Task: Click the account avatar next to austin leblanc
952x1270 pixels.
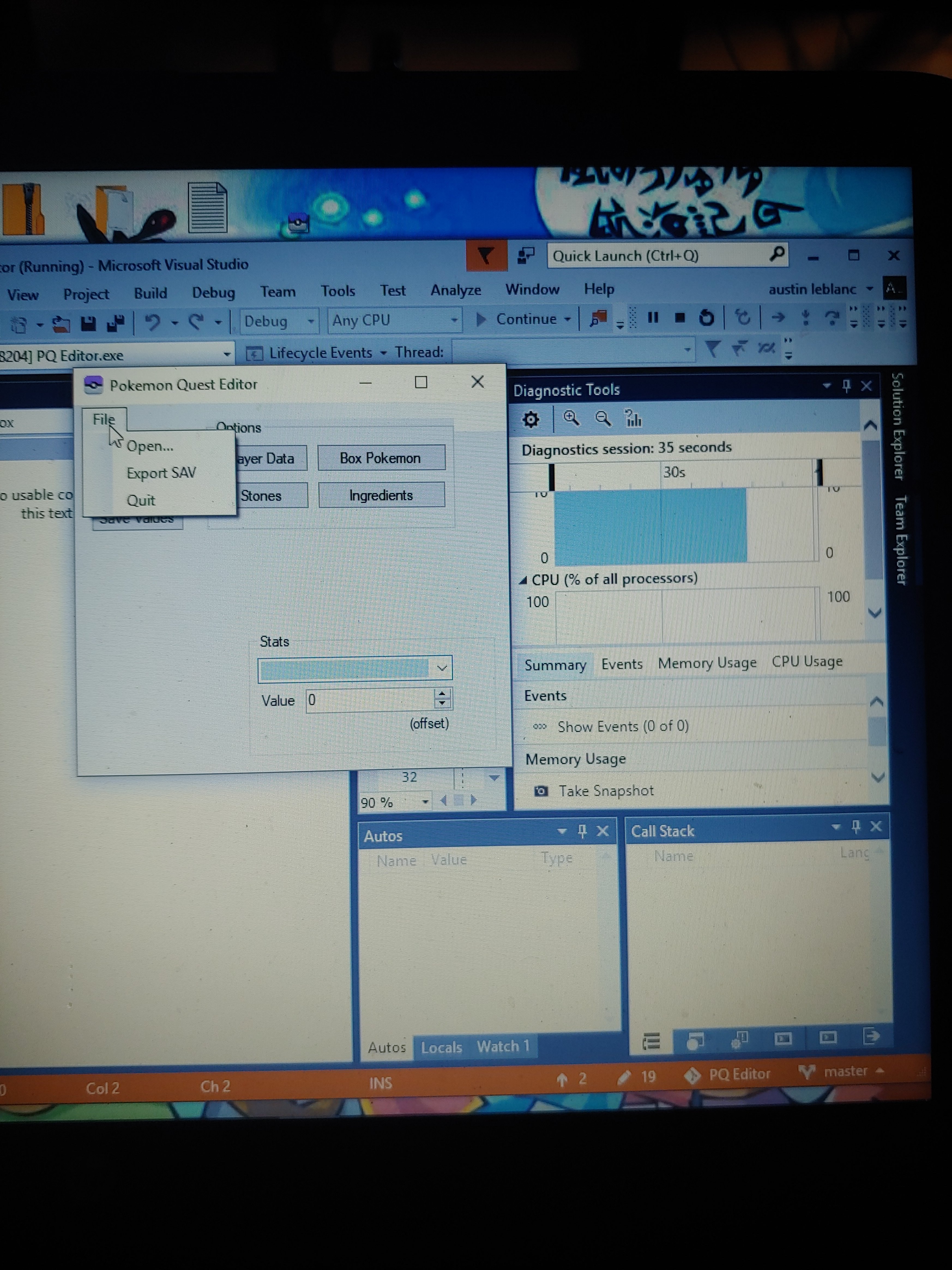Action: [895, 288]
